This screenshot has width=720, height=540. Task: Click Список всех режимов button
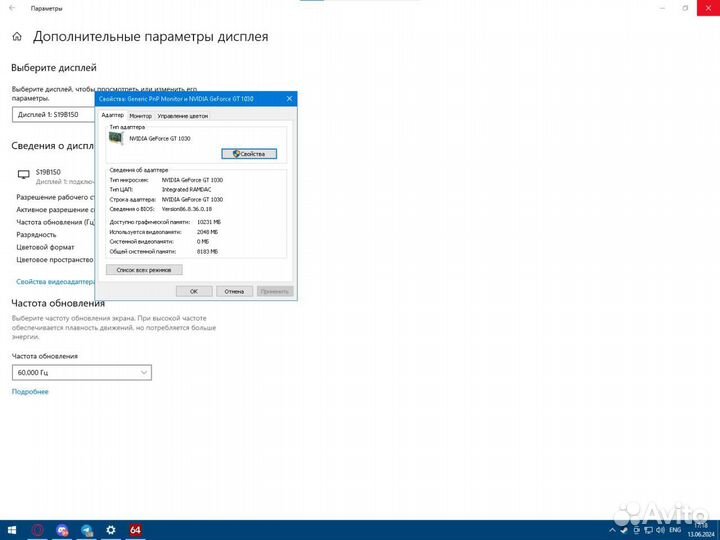point(144,270)
